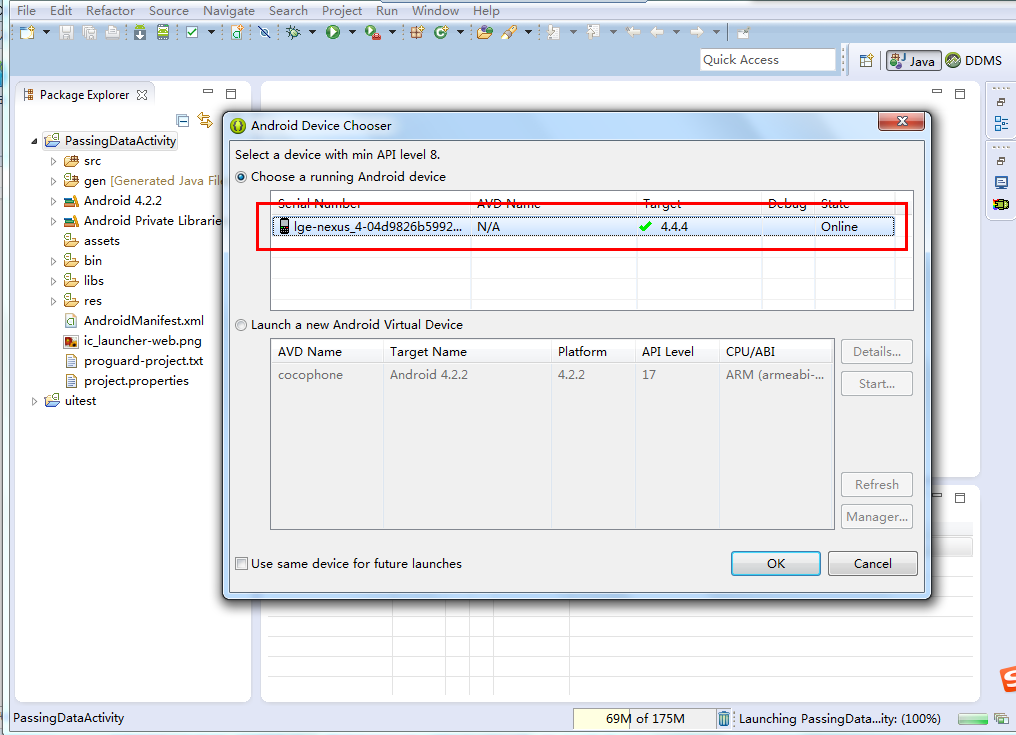This screenshot has height=735, width=1016.
Task: Click the Debug bug icon
Action: [294, 32]
